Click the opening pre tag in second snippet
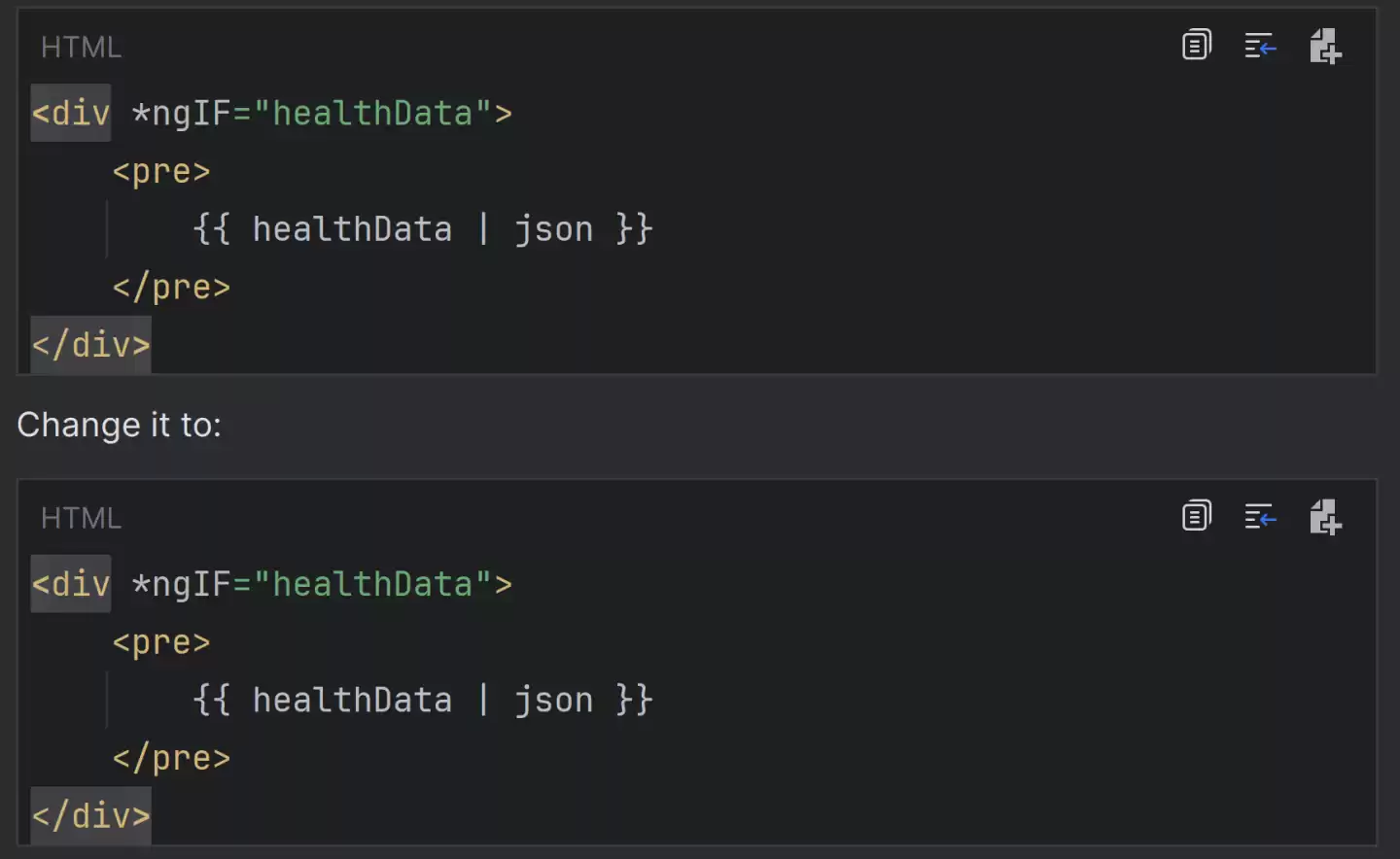 [161, 642]
